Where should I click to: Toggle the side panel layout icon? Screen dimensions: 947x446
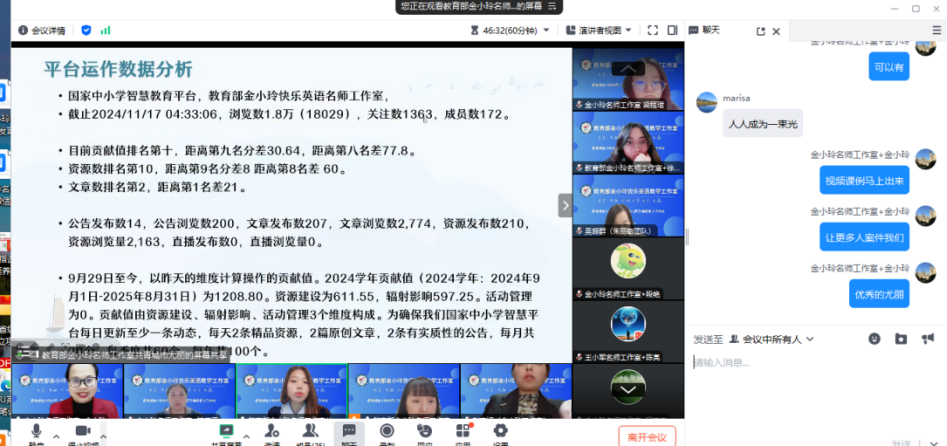click(672, 30)
